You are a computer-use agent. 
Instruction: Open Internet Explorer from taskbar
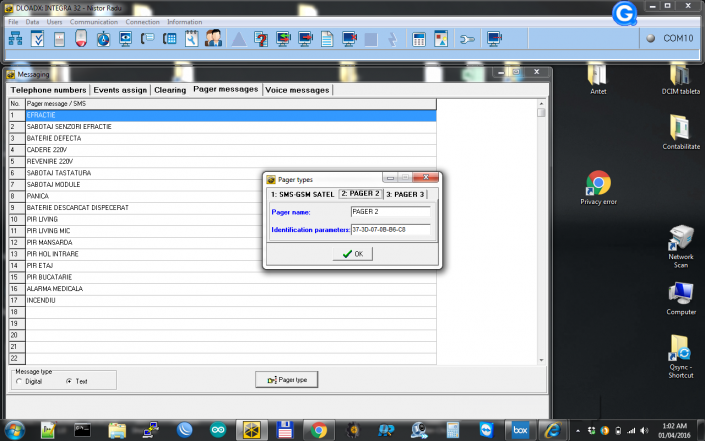click(553, 430)
